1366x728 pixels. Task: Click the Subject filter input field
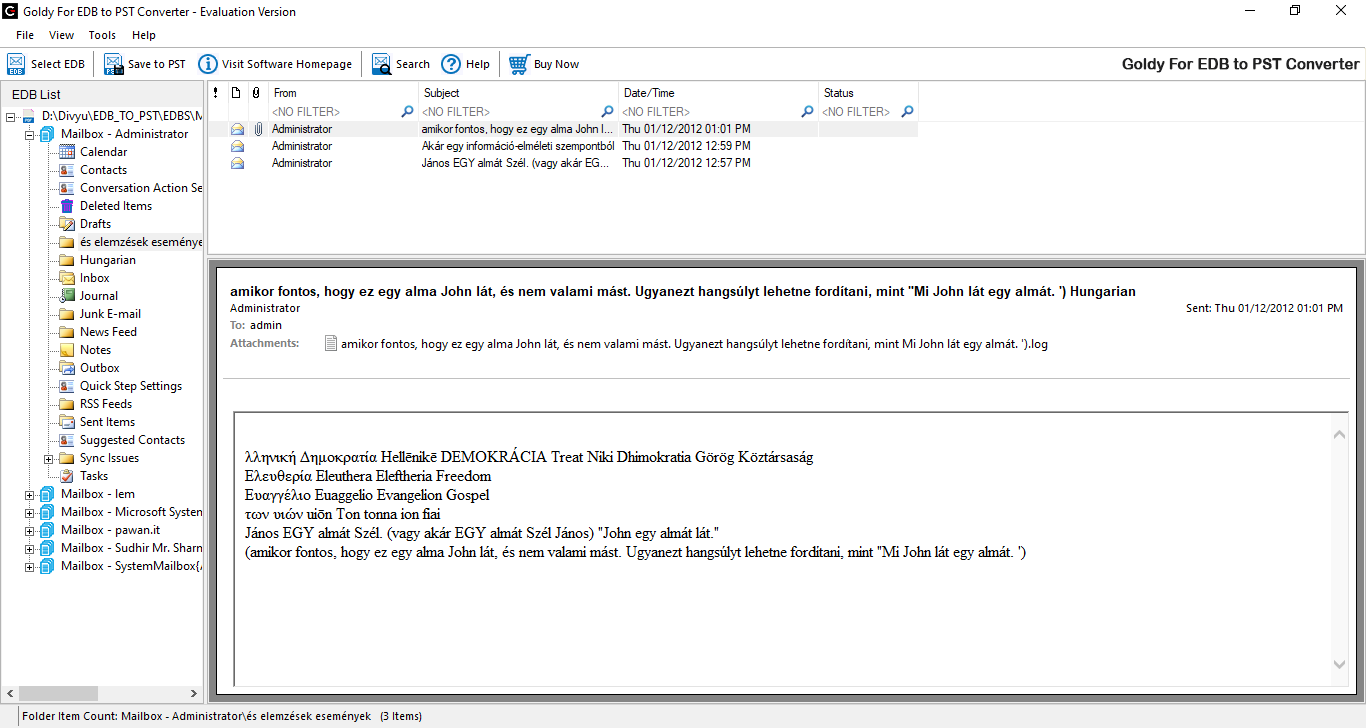(x=508, y=112)
